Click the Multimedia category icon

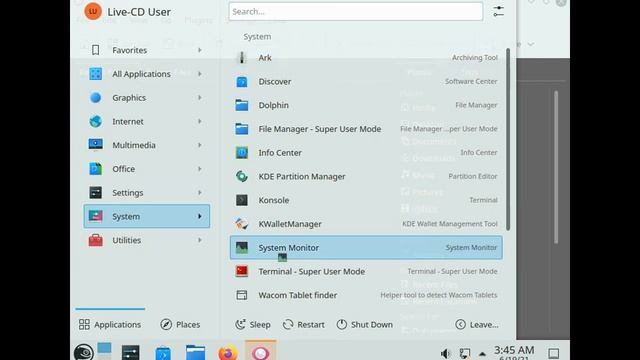(96, 144)
